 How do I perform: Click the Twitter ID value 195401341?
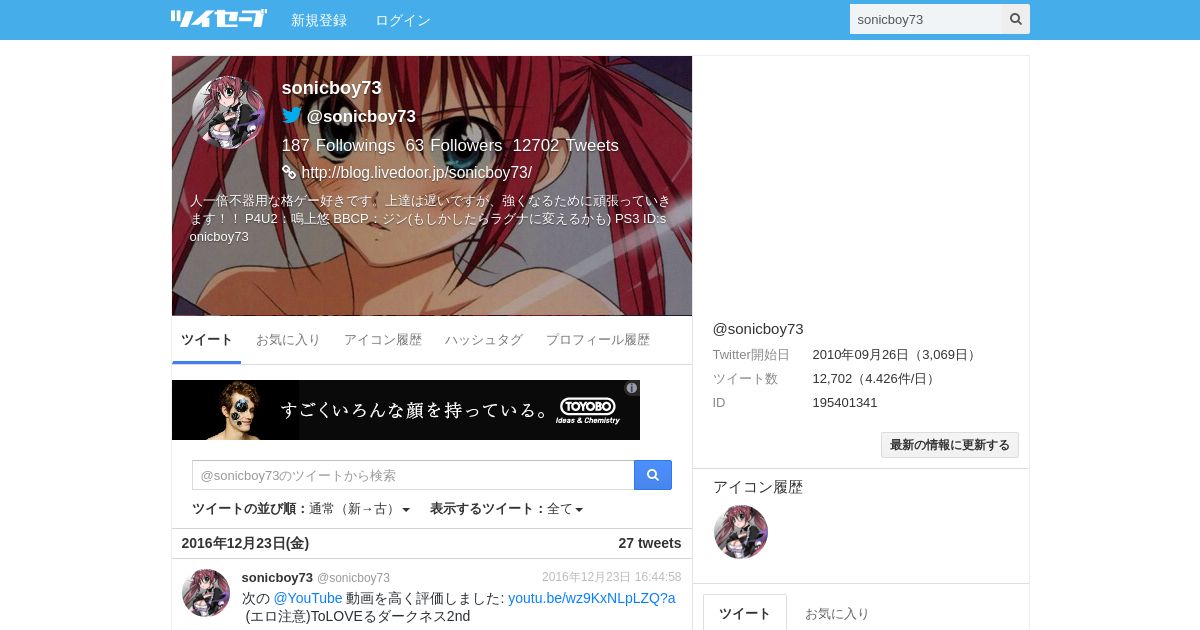point(845,402)
